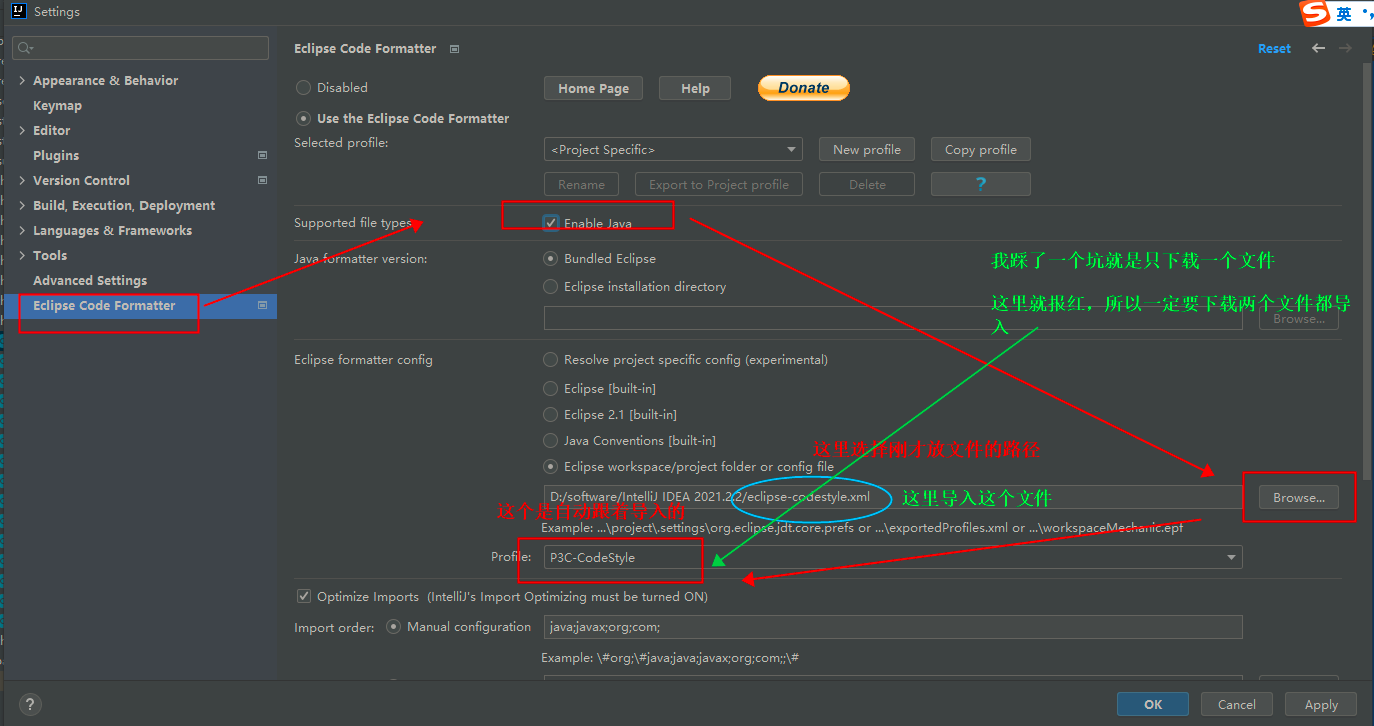Toggle the Enable Java checkbox
Viewport: 1374px width, 726px height.
pyautogui.click(x=550, y=223)
